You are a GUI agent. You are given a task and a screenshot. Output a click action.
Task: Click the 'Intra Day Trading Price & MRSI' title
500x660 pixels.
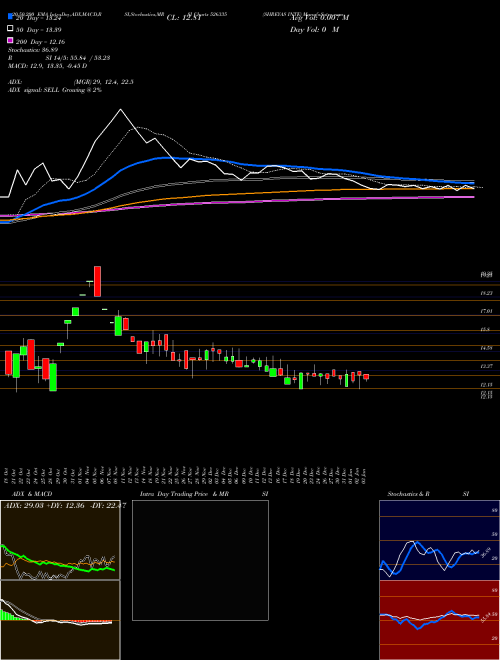[x=204, y=494]
